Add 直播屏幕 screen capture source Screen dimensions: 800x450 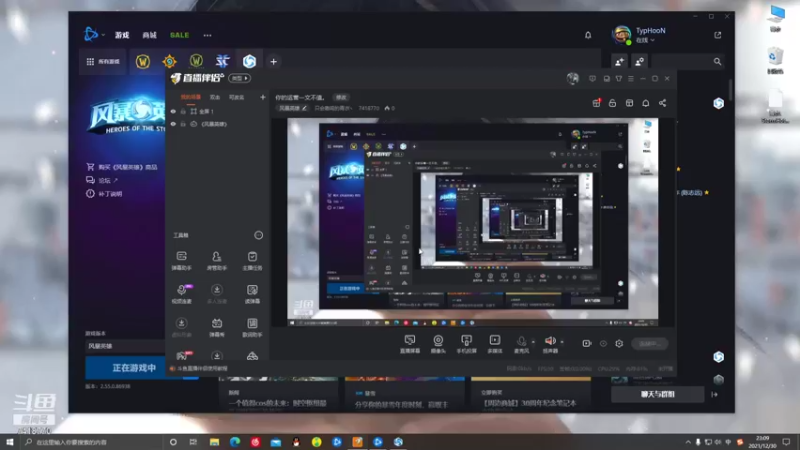pyautogui.click(x=410, y=344)
